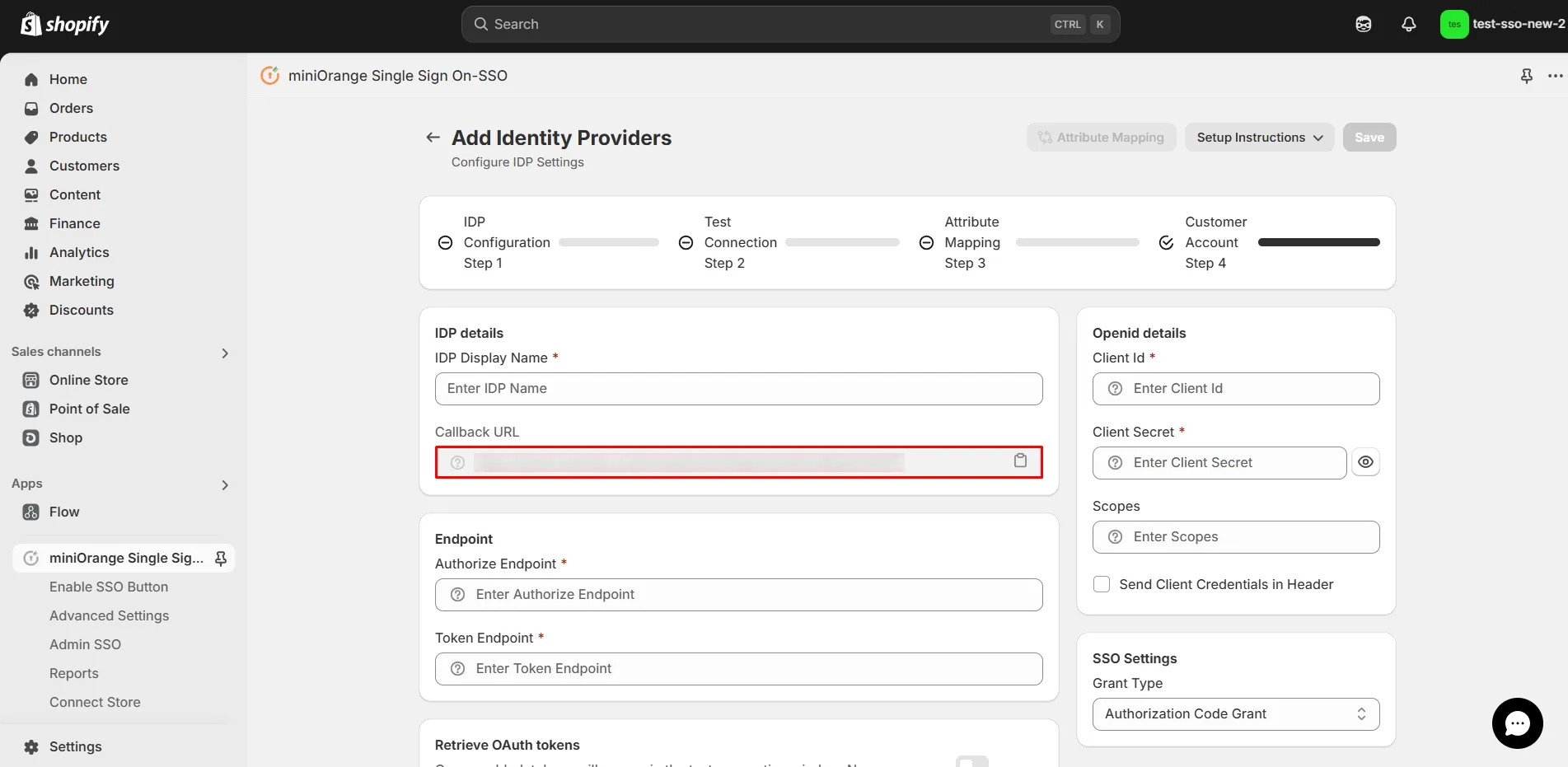The height and width of the screenshot is (767, 1568).
Task: Check Send Client Credentials in Header
Action: coord(1102,584)
